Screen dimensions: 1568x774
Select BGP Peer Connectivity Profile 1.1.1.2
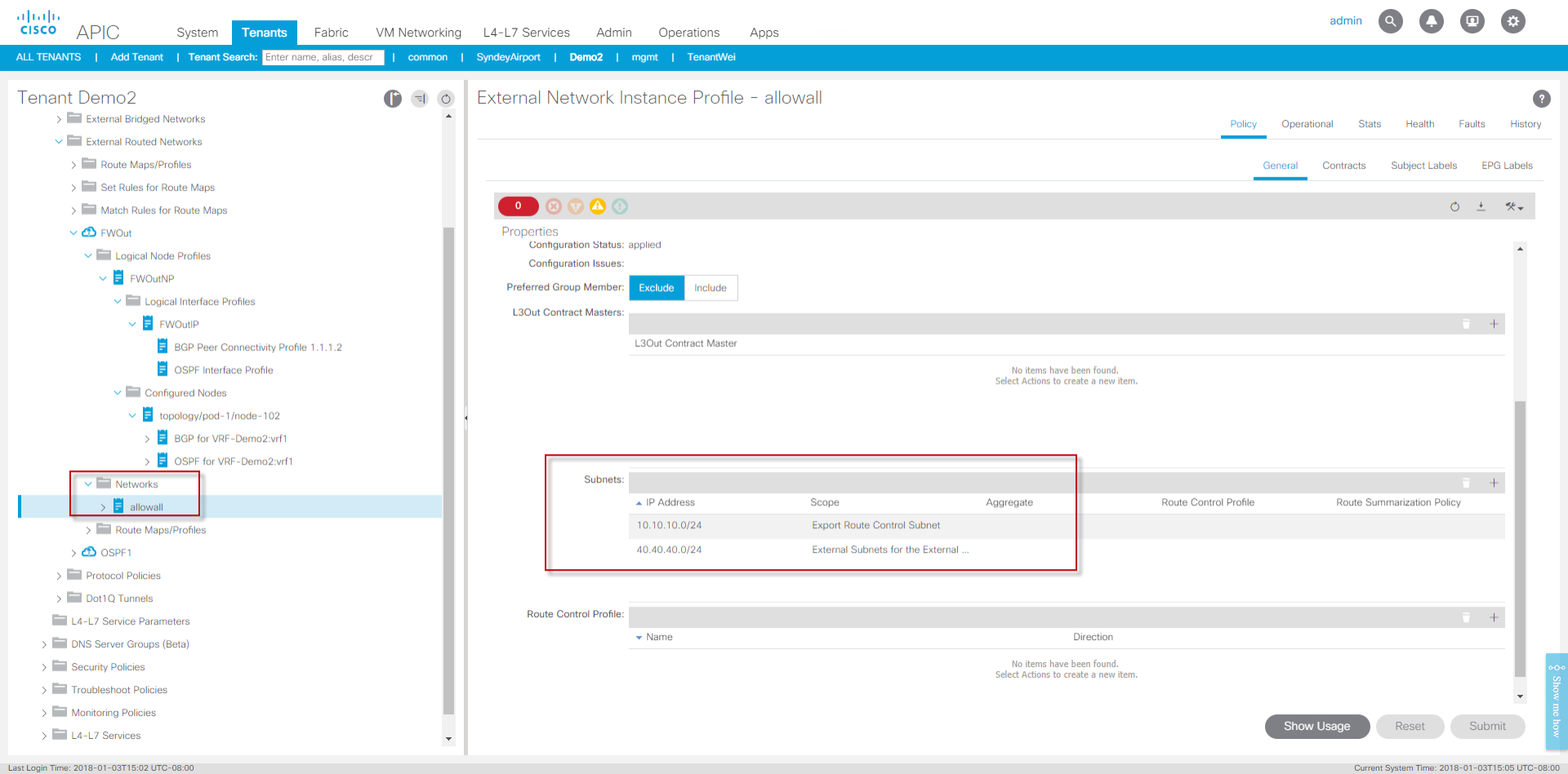pos(257,348)
